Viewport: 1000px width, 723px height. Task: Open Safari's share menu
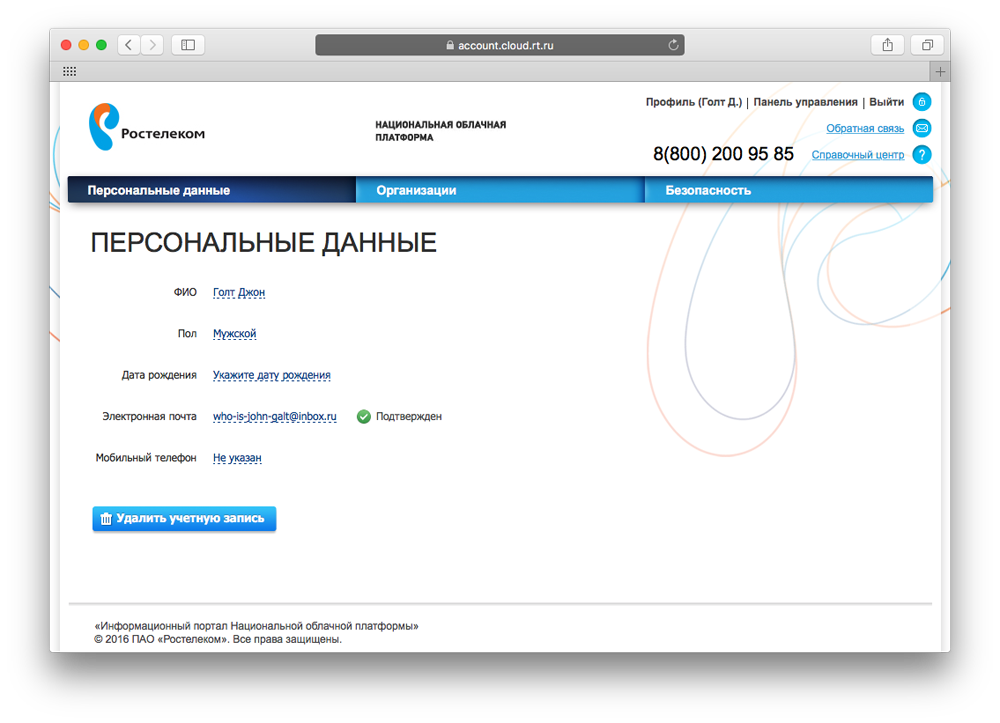887,45
